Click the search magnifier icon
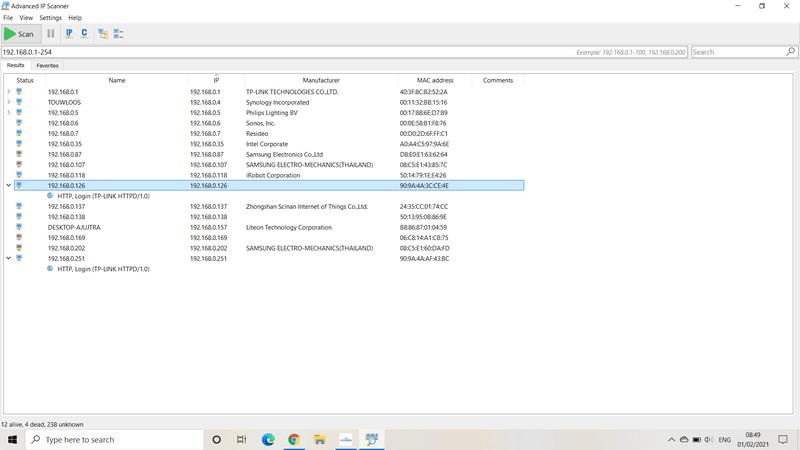Viewport: 800px width, 450px height. [x=790, y=52]
